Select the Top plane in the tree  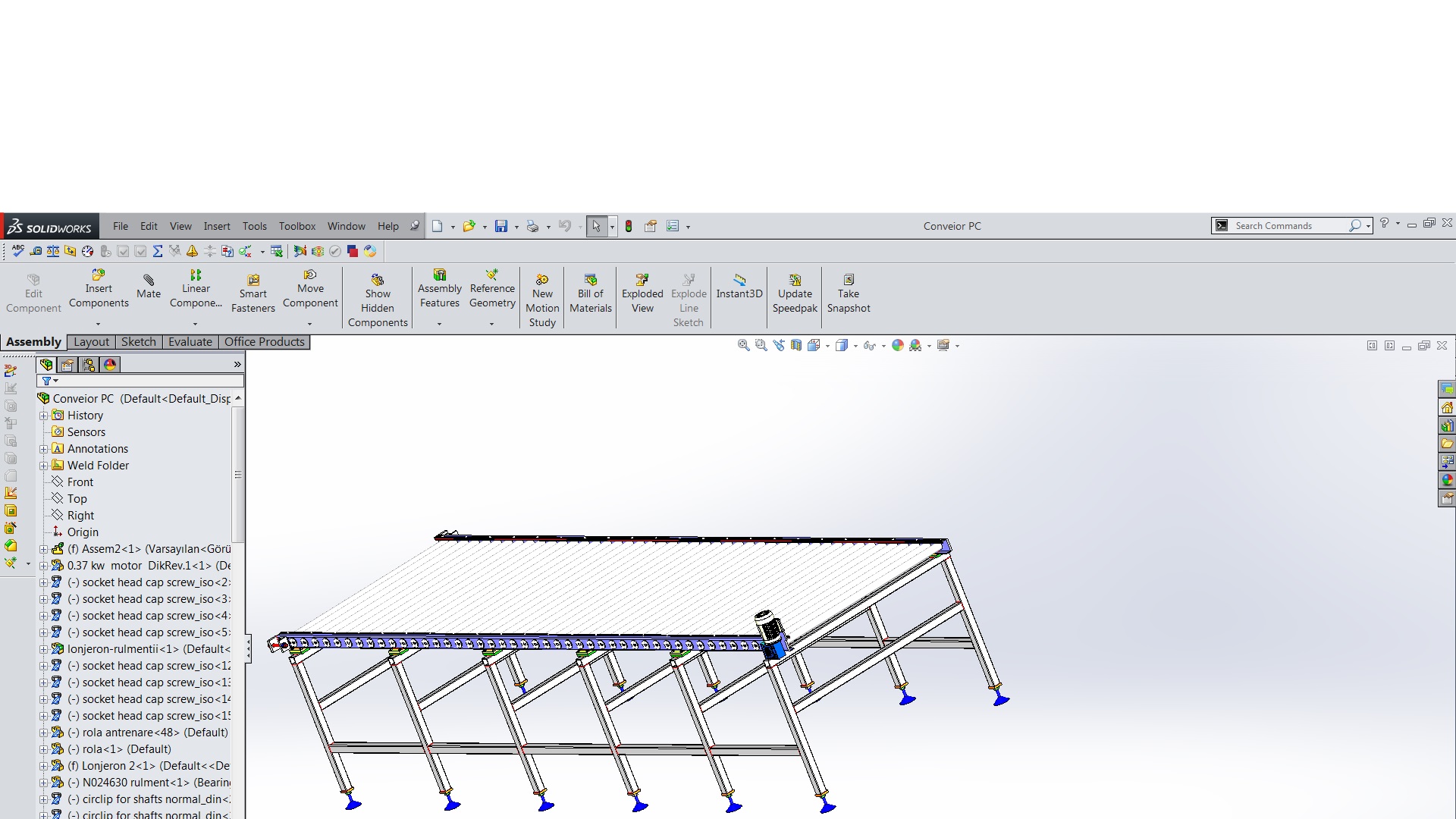77,499
